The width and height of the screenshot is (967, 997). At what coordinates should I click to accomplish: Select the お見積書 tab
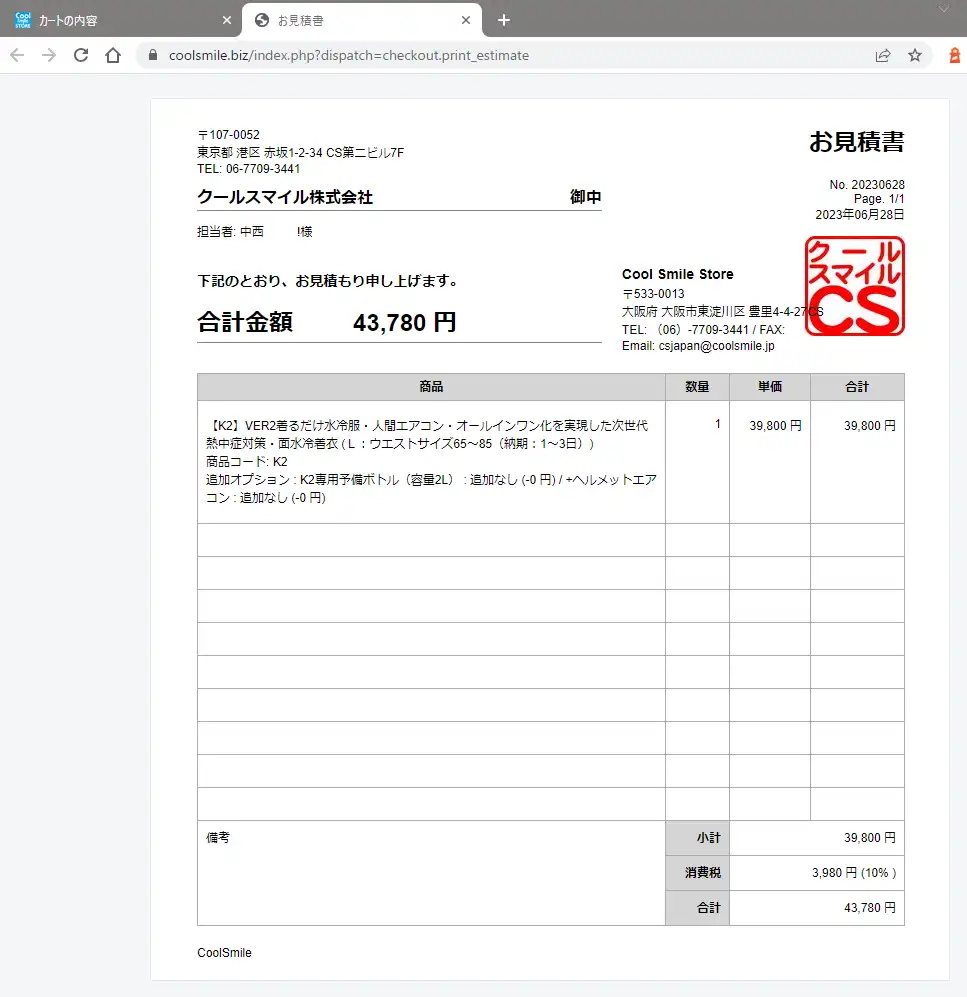[x=361, y=20]
